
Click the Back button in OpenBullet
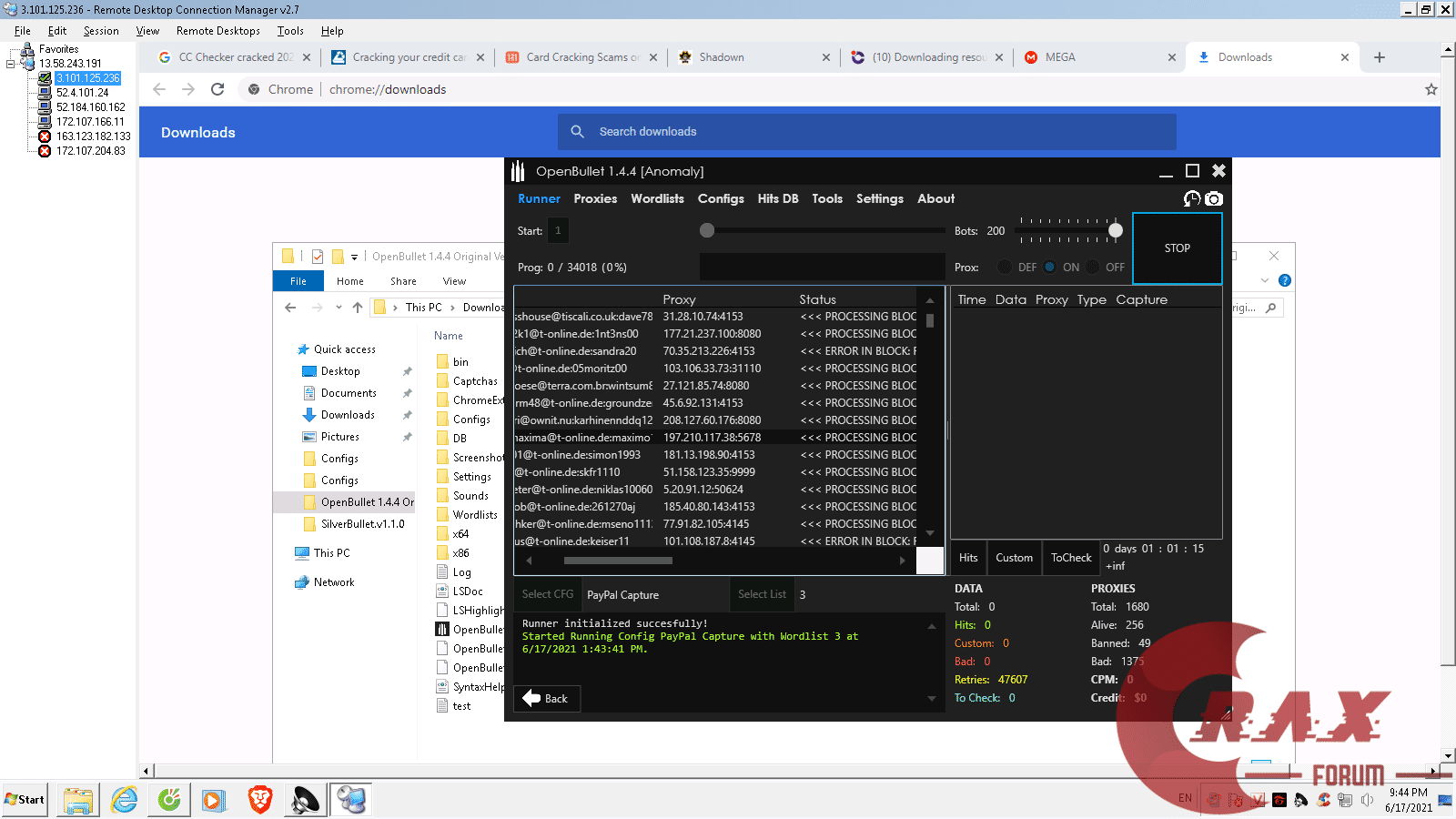coord(546,699)
